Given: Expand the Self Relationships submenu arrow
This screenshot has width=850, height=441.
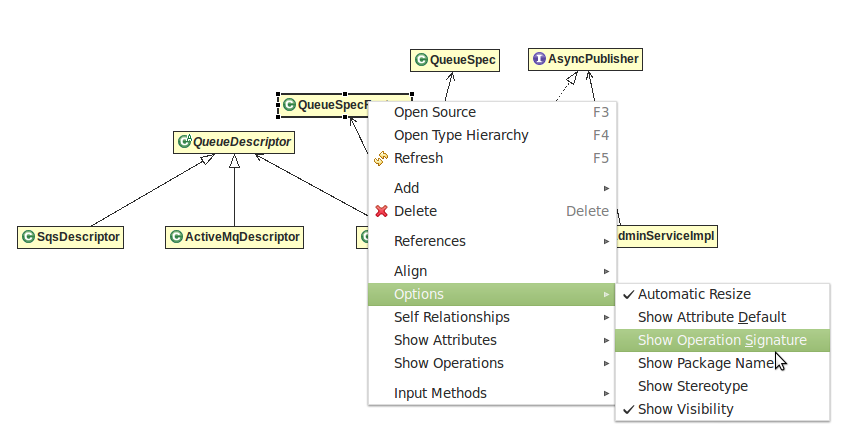Looking at the screenshot, I should point(607,317).
